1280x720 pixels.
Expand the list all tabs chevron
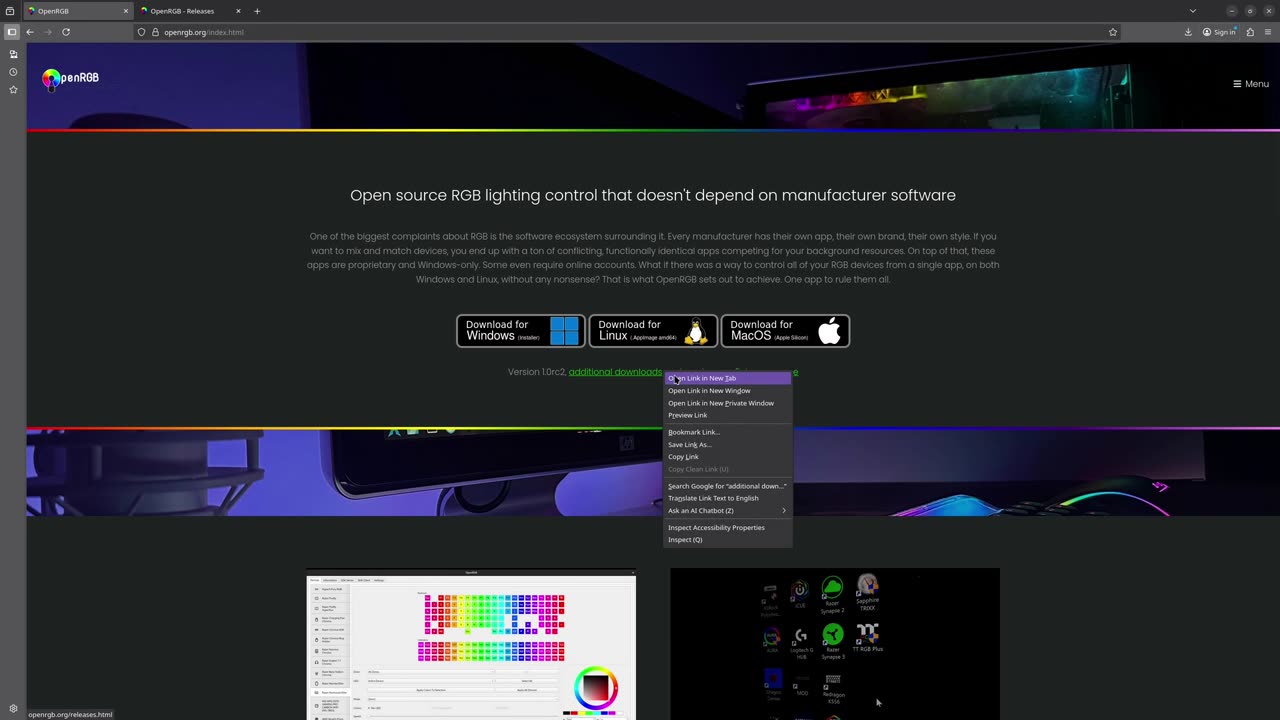pos(1192,11)
